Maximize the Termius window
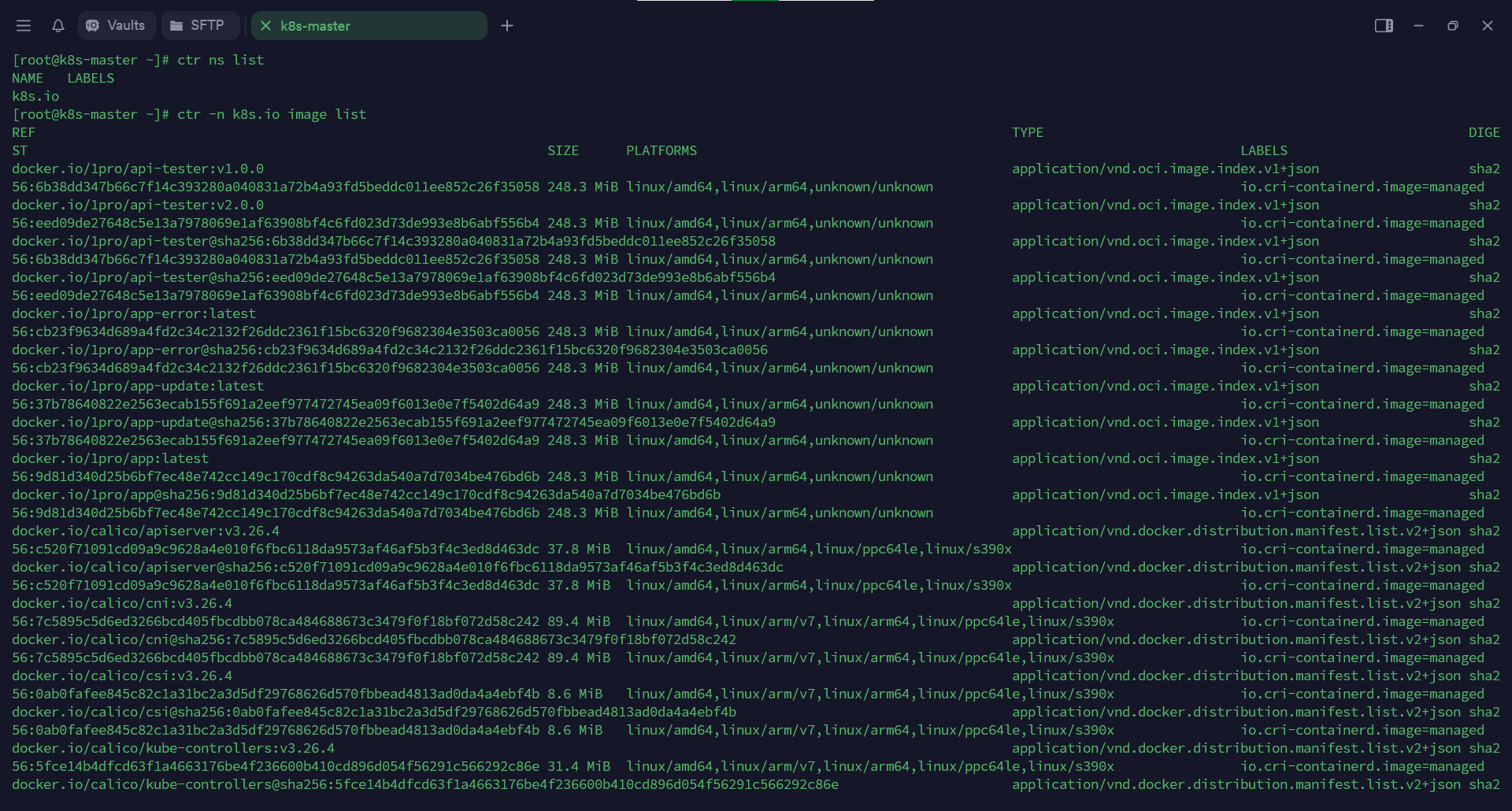This screenshot has width=1512, height=811. pos(1453,26)
